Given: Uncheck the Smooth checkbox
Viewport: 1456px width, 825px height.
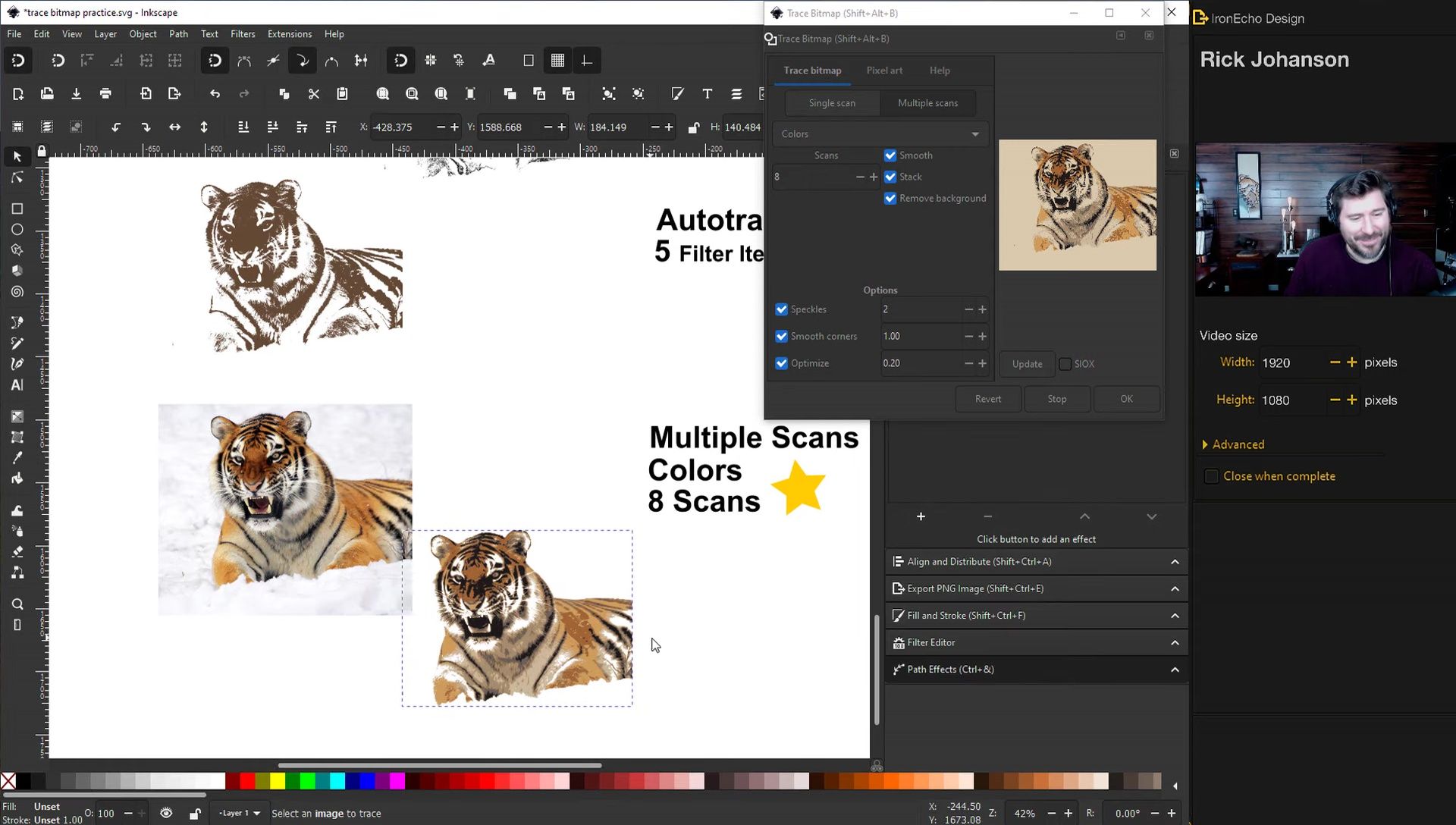Looking at the screenshot, I should (890, 155).
